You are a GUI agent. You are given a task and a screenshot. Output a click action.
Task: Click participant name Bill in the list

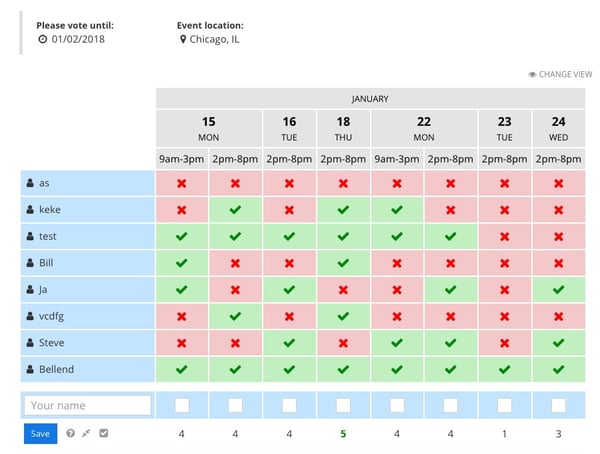pyautogui.click(x=45, y=263)
